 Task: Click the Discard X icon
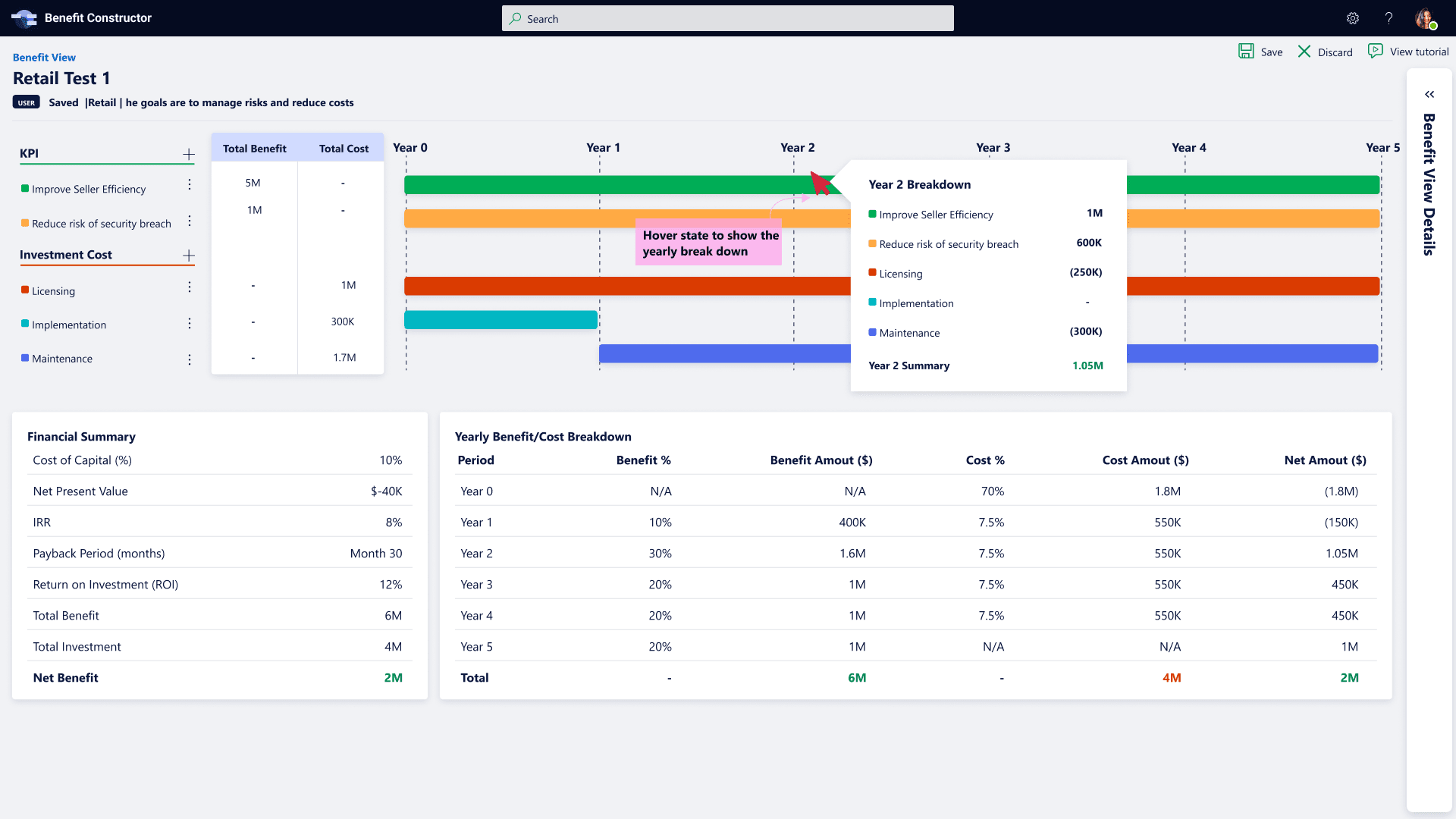(x=1304, y=52)
